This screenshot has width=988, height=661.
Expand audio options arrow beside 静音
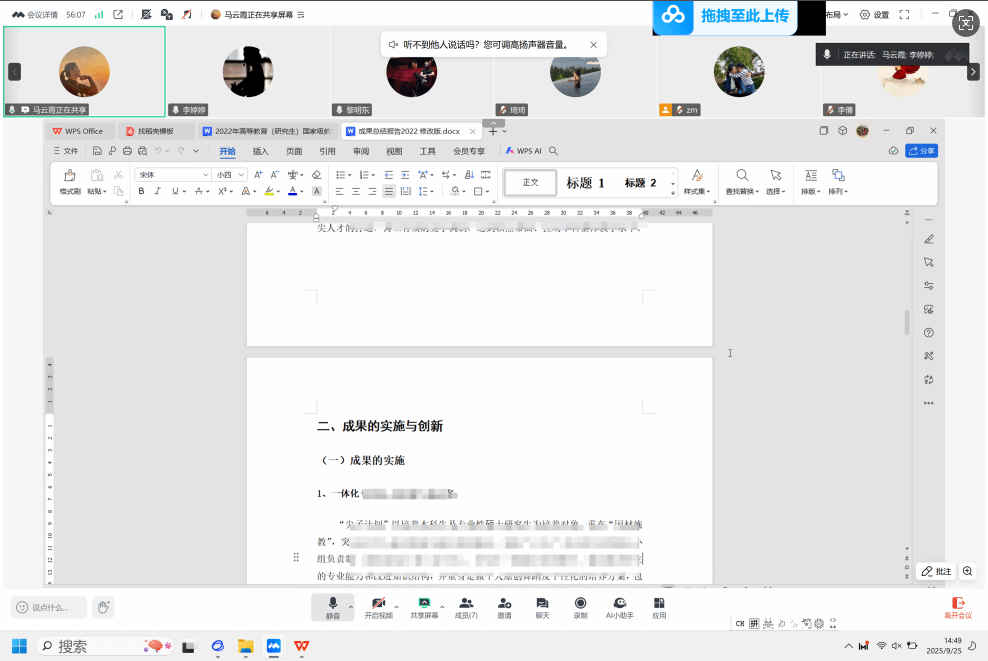tap(350, 606)
